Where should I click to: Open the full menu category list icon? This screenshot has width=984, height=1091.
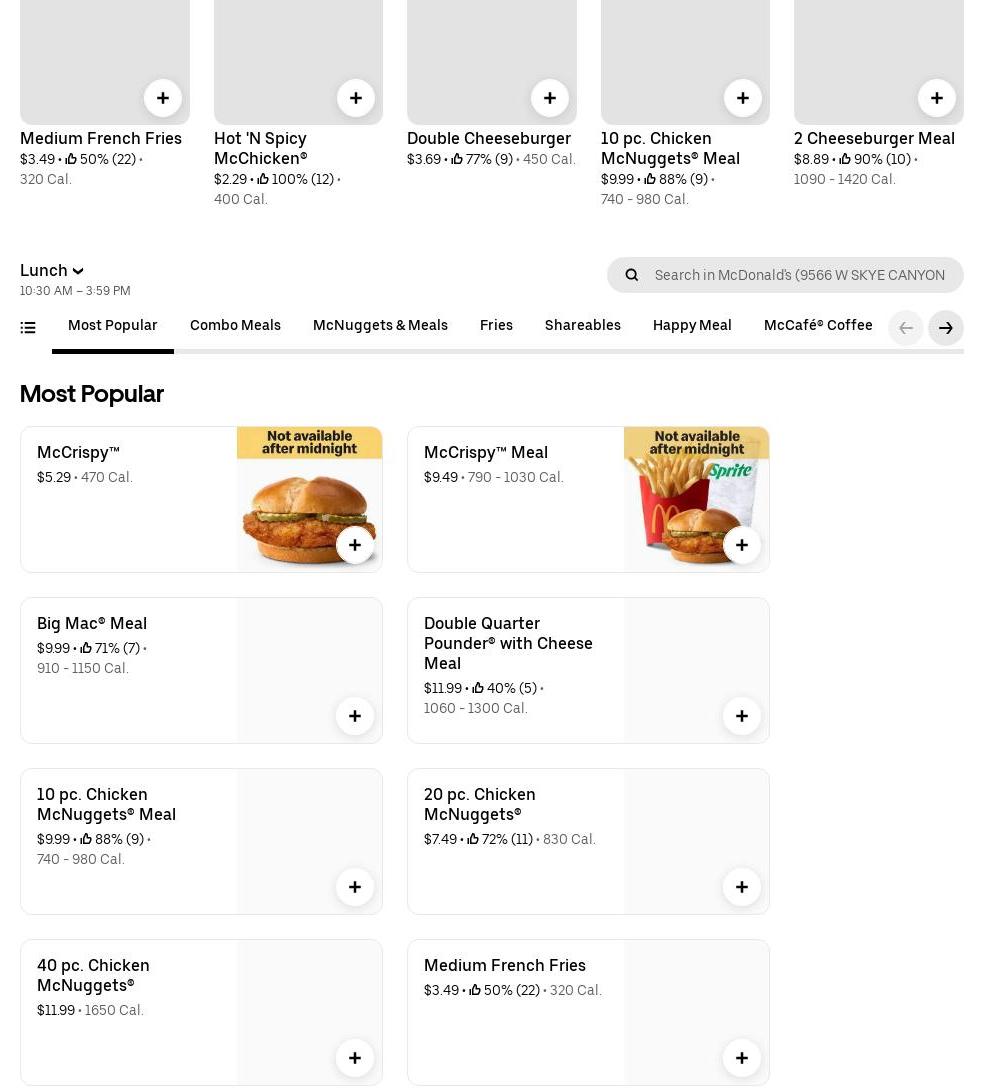(x=28, y=328)
